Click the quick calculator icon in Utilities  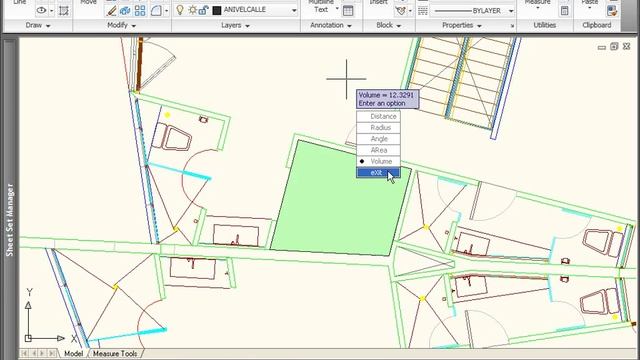564,11
